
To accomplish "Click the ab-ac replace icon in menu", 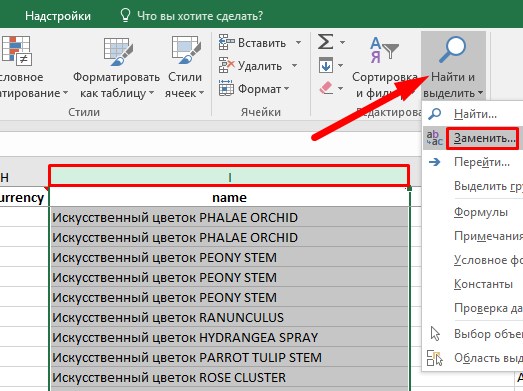I will click(435, 138).
